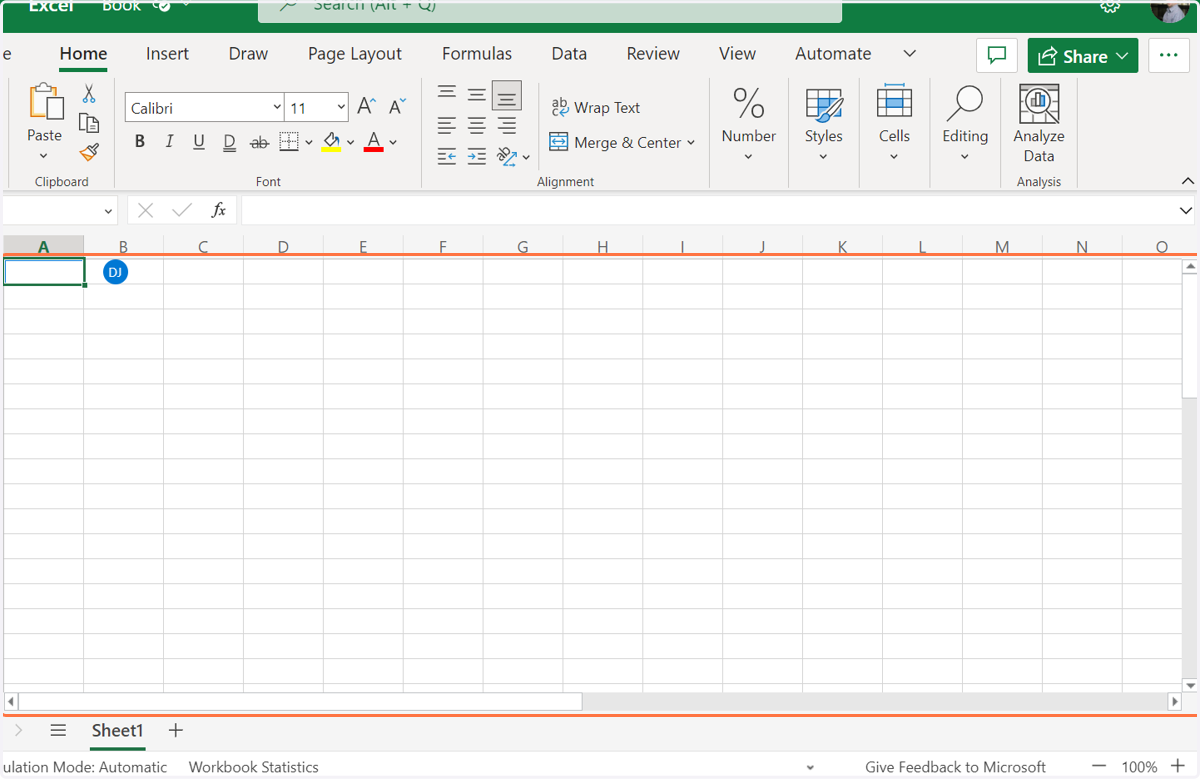Click the Insert Function fx icon

coord(219,210)
